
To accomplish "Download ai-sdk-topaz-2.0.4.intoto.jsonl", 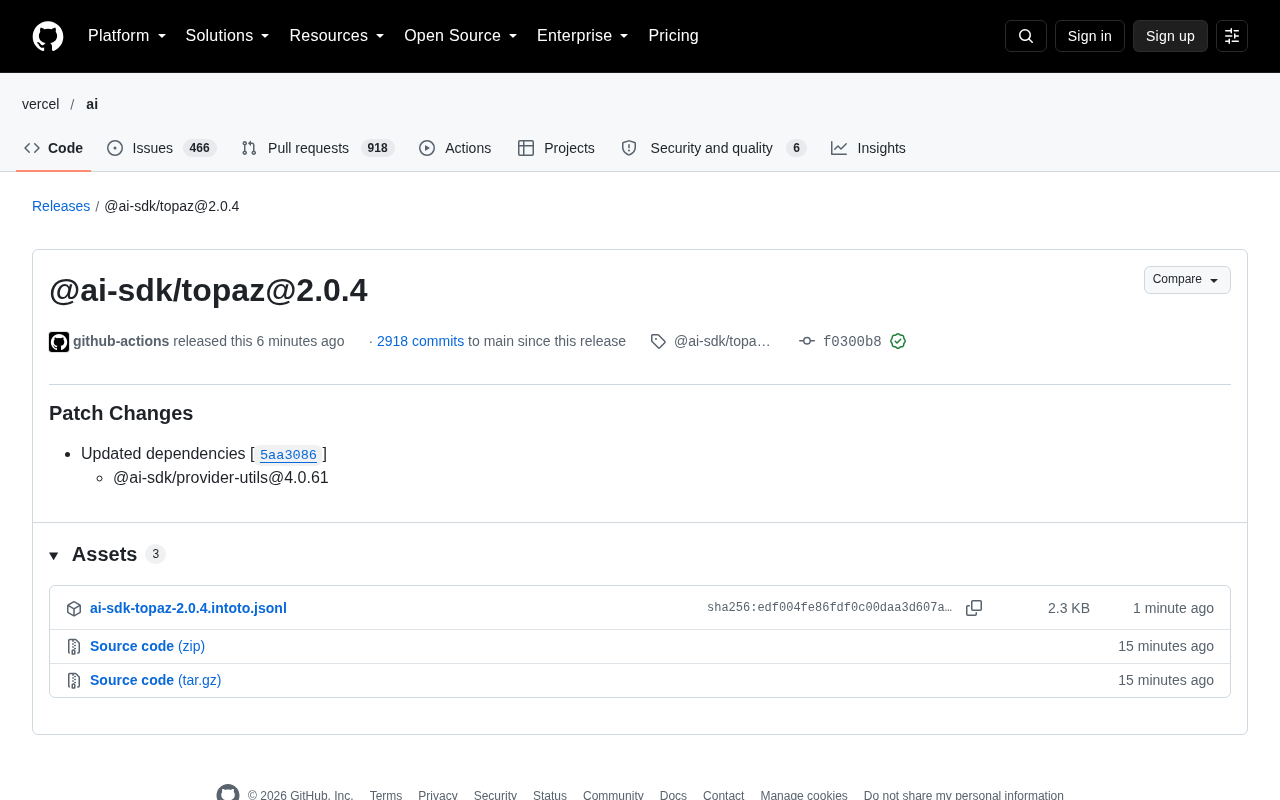I will [x=188, y=608].
